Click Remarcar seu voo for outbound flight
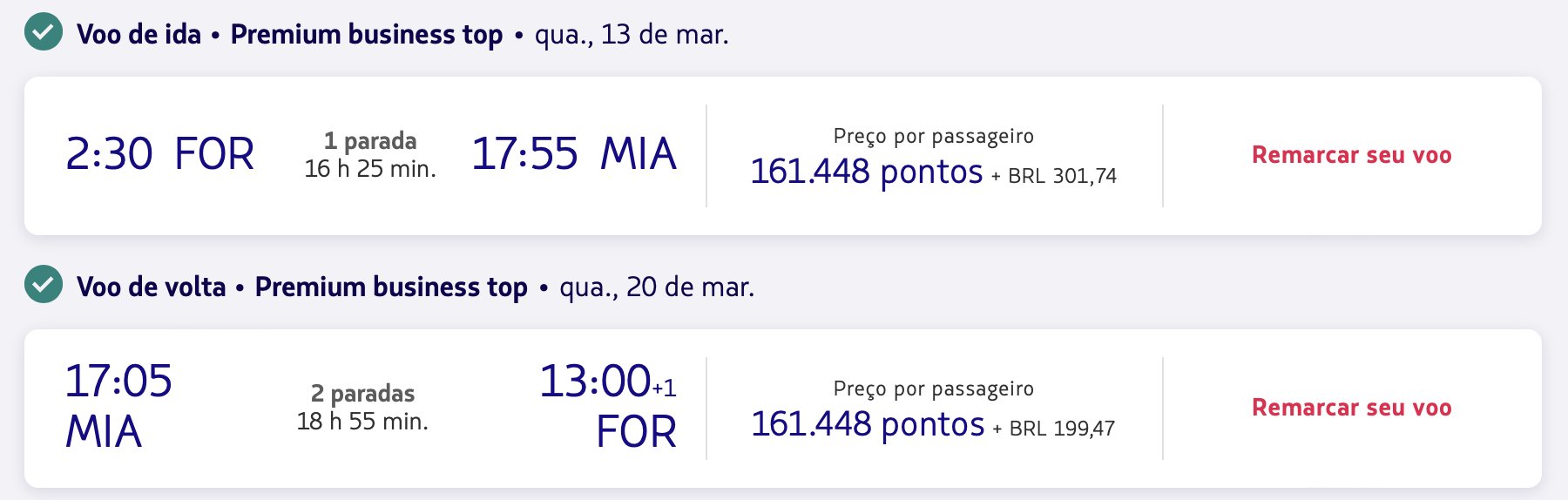 (1351, 155)
